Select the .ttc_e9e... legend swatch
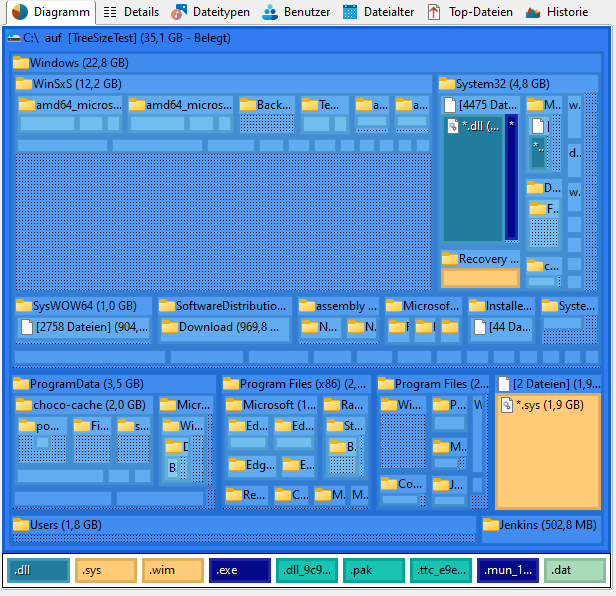The width and height of the screenshot is (616, 596). [x=441, y=570]
